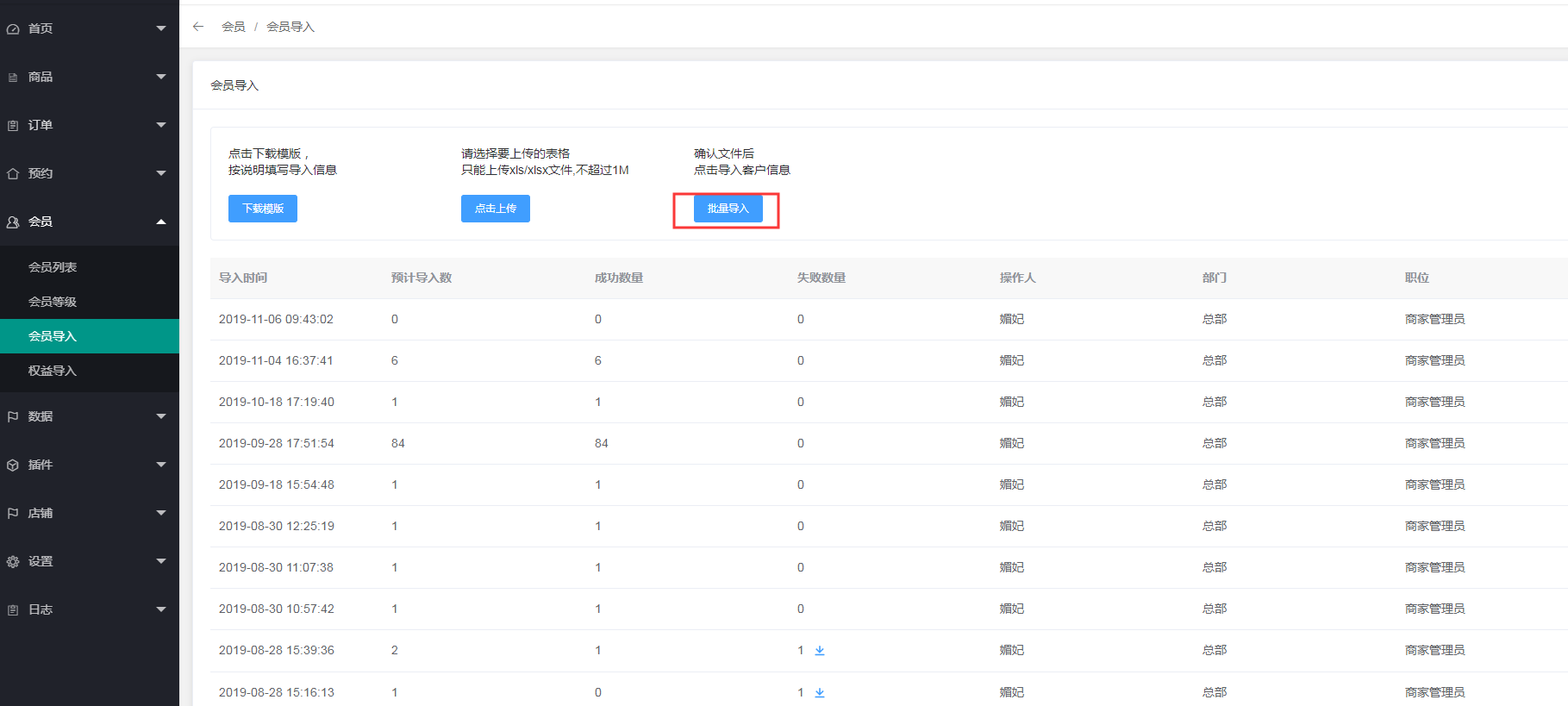Expand the 商品 menu arrow
1568x706 pixels.
161,77
